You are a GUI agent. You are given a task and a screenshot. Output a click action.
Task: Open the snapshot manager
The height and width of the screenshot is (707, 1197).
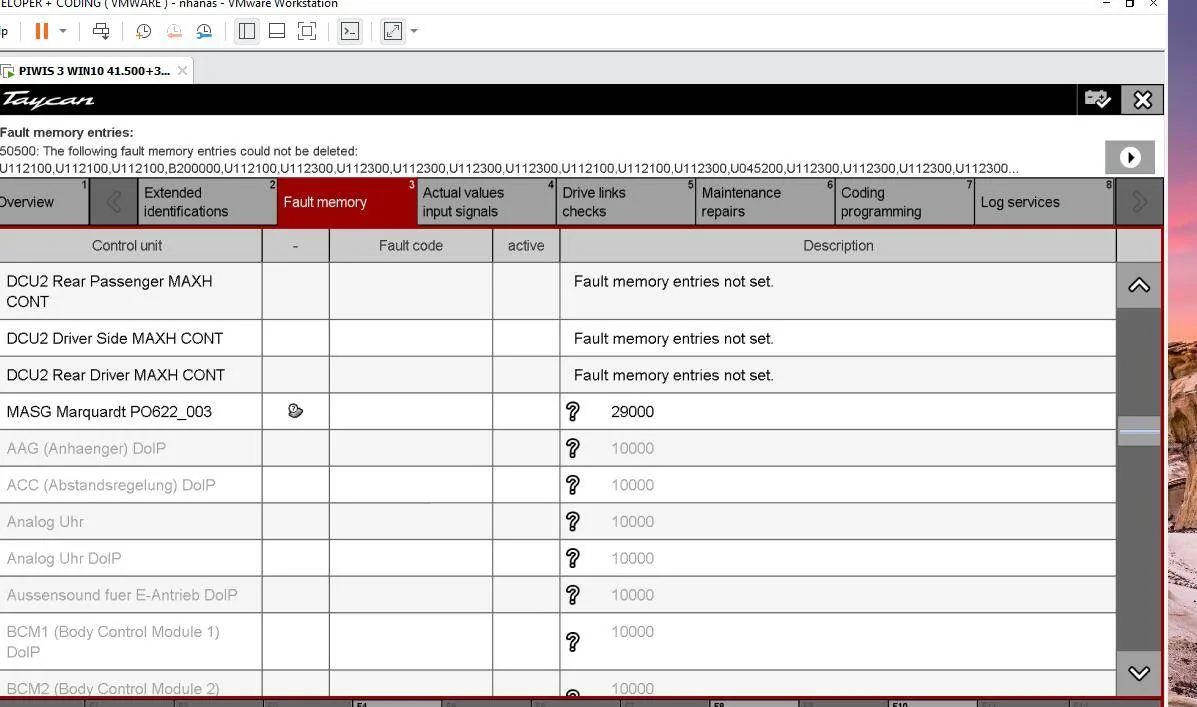click(204, 31)
